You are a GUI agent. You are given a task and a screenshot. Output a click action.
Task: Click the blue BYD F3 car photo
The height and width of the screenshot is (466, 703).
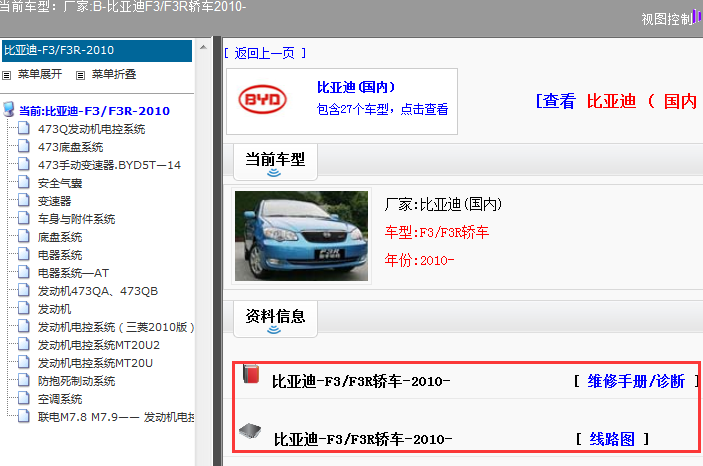301,236
